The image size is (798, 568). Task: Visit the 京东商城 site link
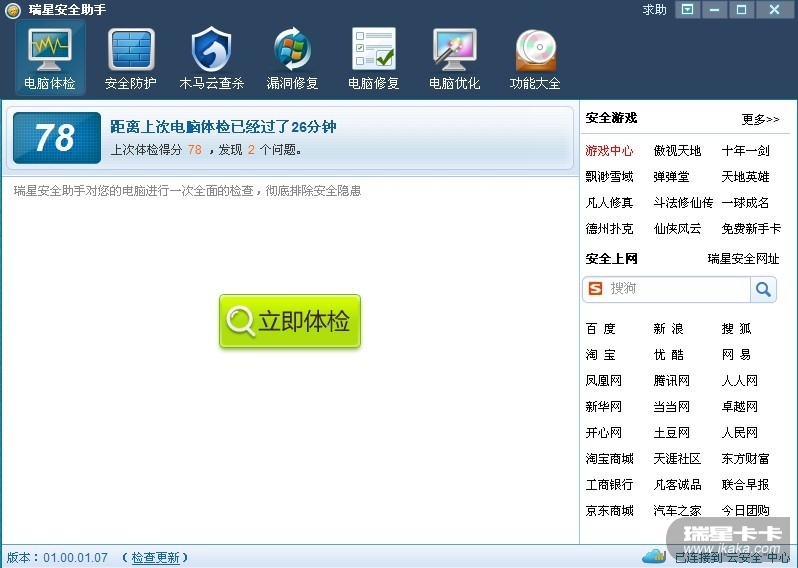[609, 510]
